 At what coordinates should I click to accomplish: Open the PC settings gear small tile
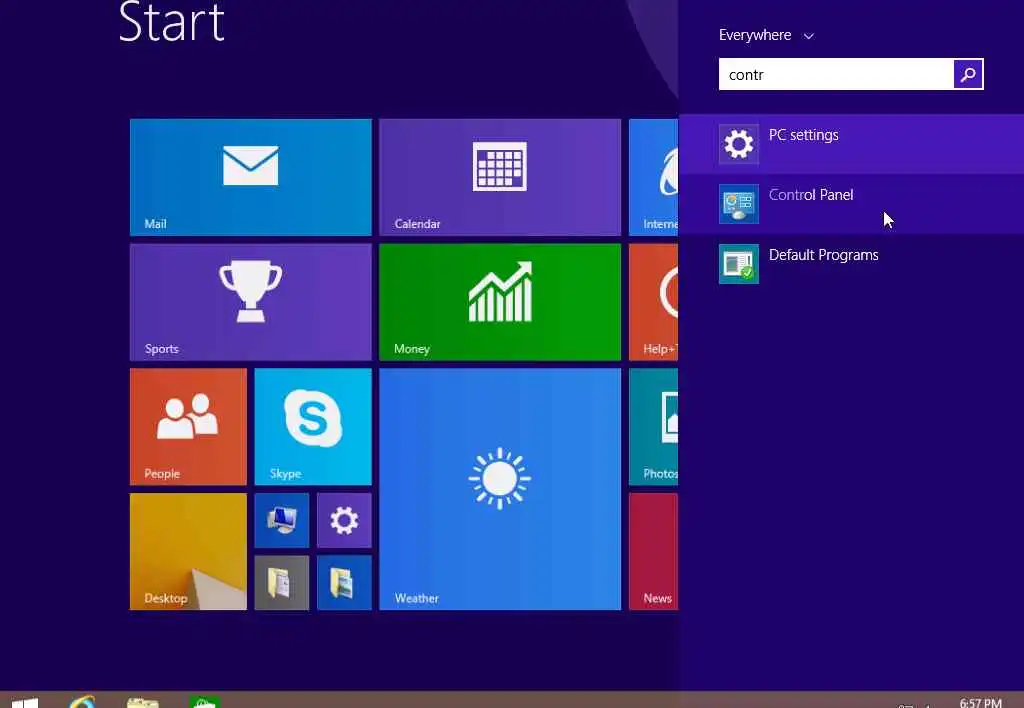[344, 520]
